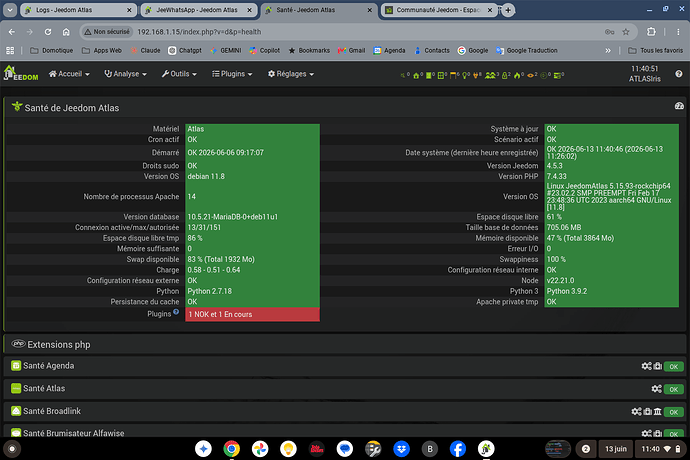Click the window summary icon showing 0

440,76
